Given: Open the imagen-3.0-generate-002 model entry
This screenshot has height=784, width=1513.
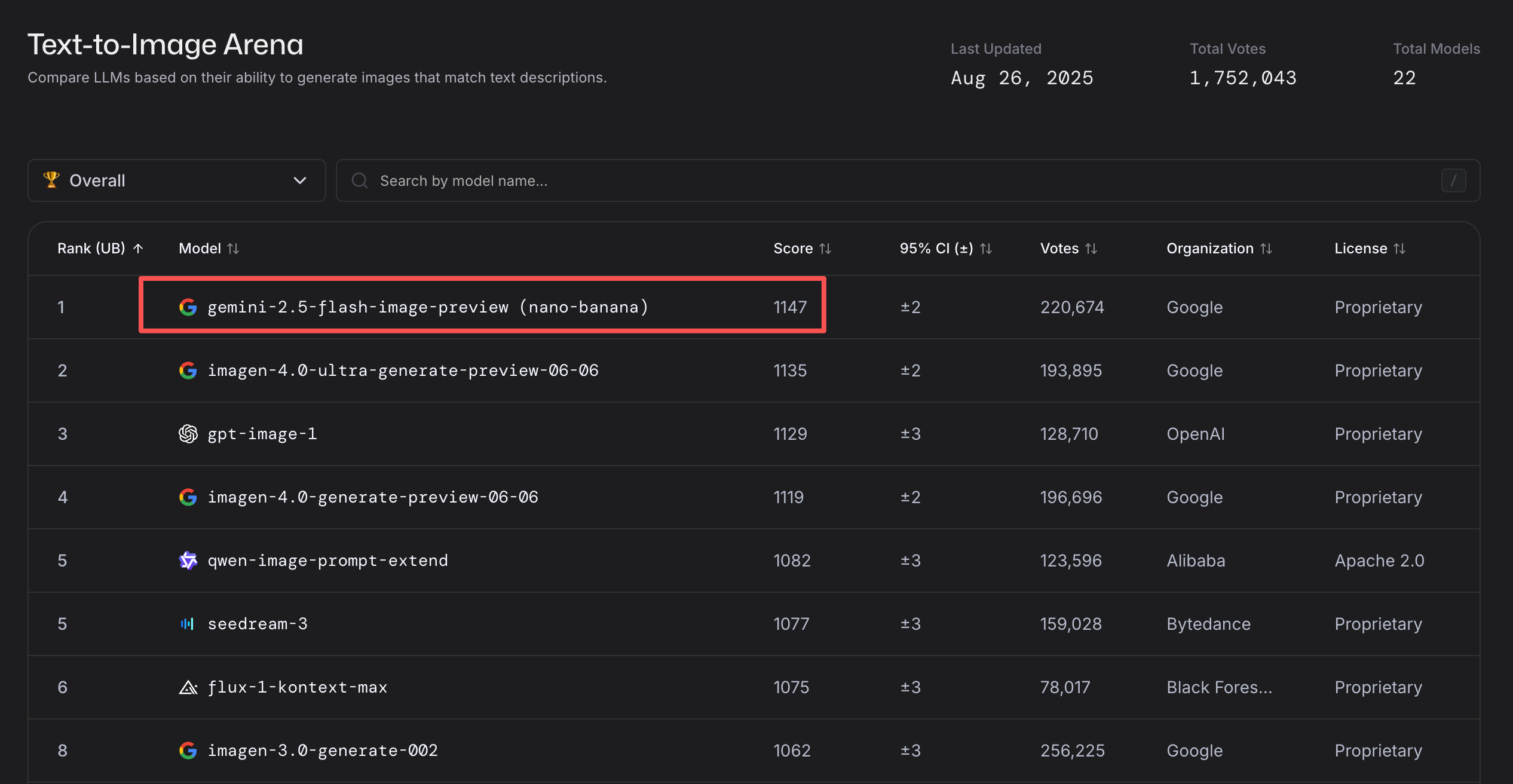Looking at the screenshot, I should click(323, 751).
